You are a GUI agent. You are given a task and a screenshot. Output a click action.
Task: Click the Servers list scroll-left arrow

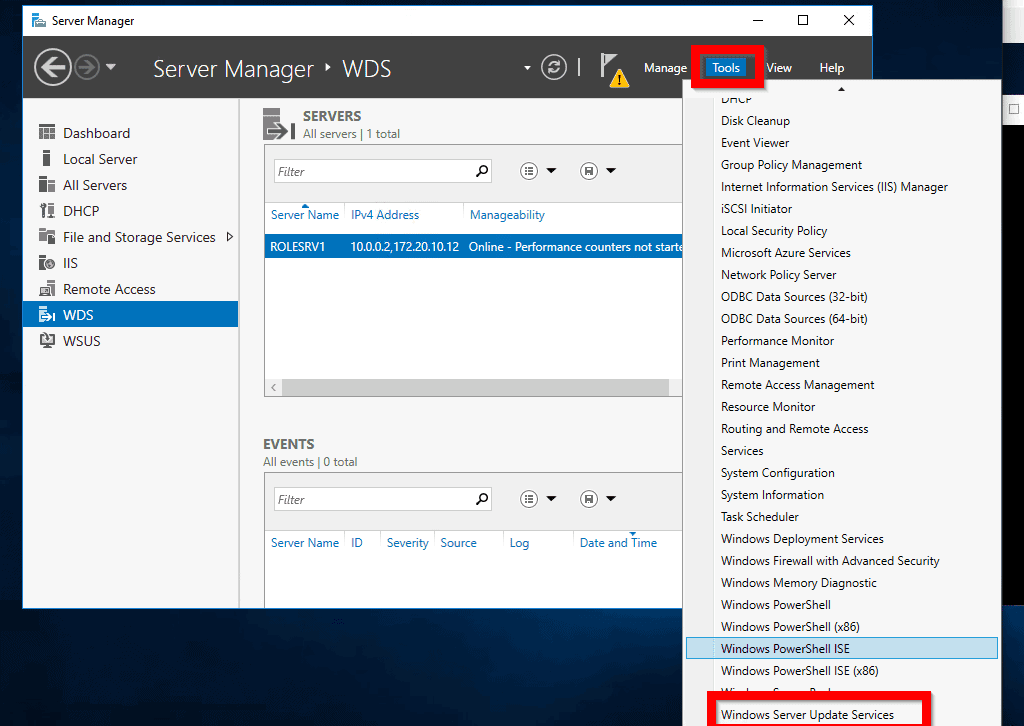pos(274,388)
